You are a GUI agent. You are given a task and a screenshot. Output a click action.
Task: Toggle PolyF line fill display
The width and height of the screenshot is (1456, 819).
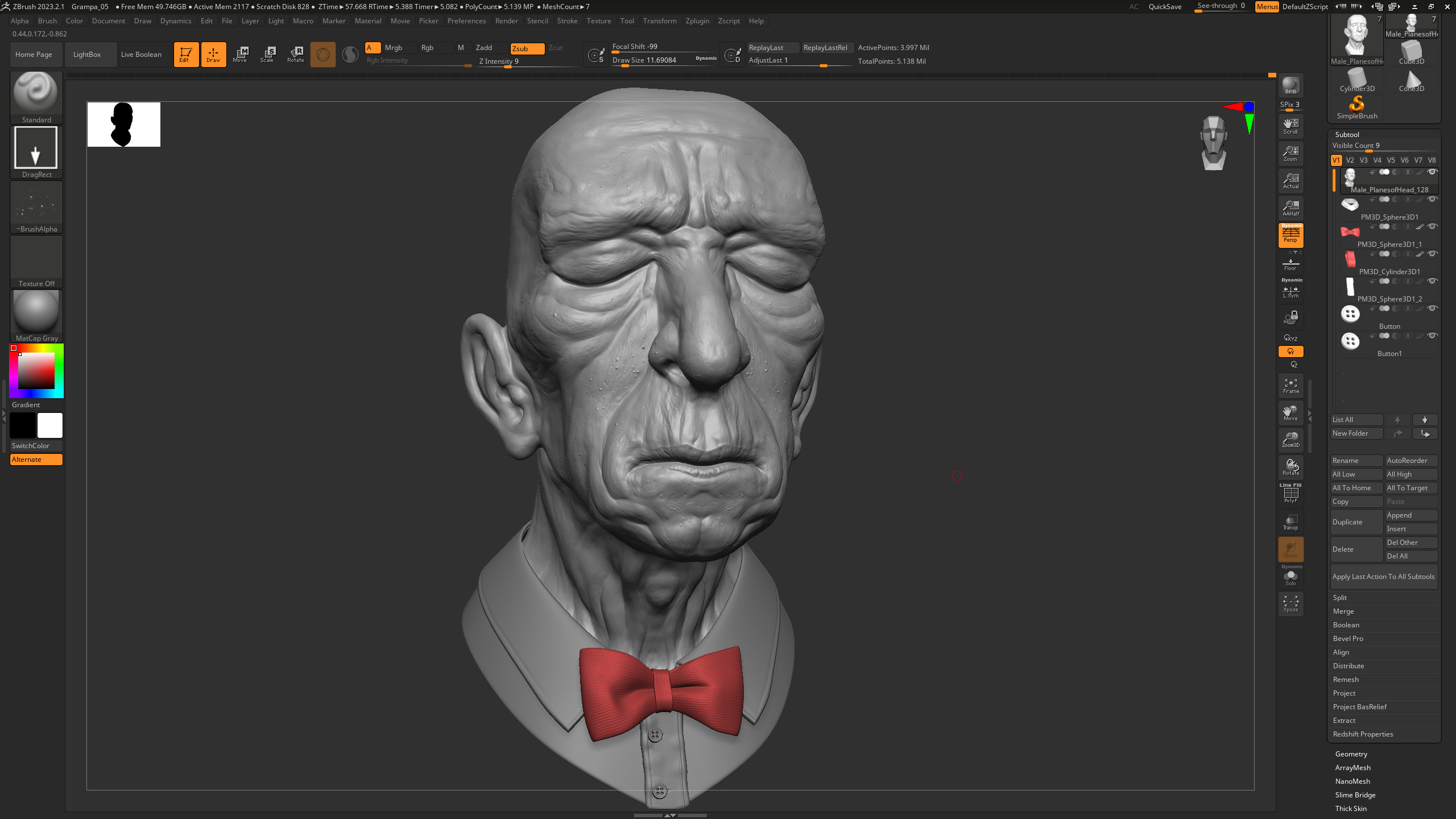click(1290, 494)
